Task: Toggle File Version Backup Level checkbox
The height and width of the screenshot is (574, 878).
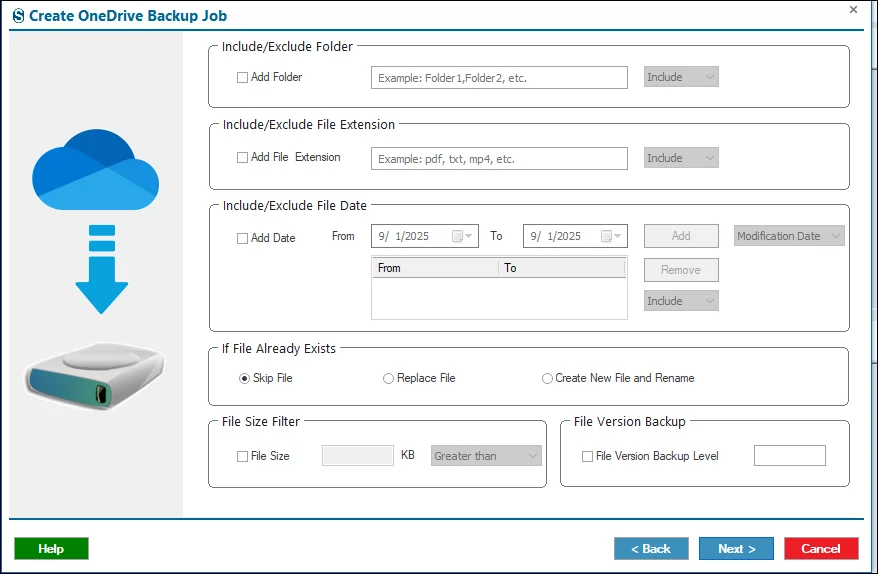Action: tap(587, 456)
